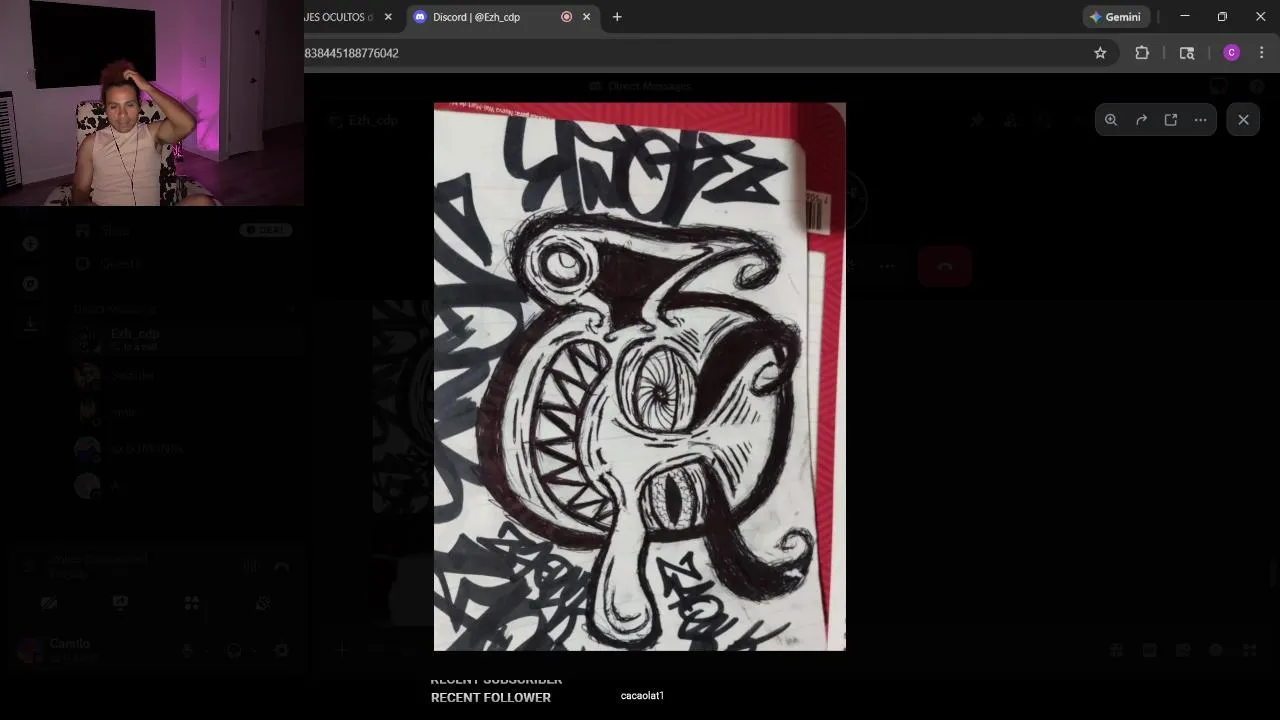Click the webcam overlay feed
The width and height of the screenshot is (1280, 720).
[152, 103]
